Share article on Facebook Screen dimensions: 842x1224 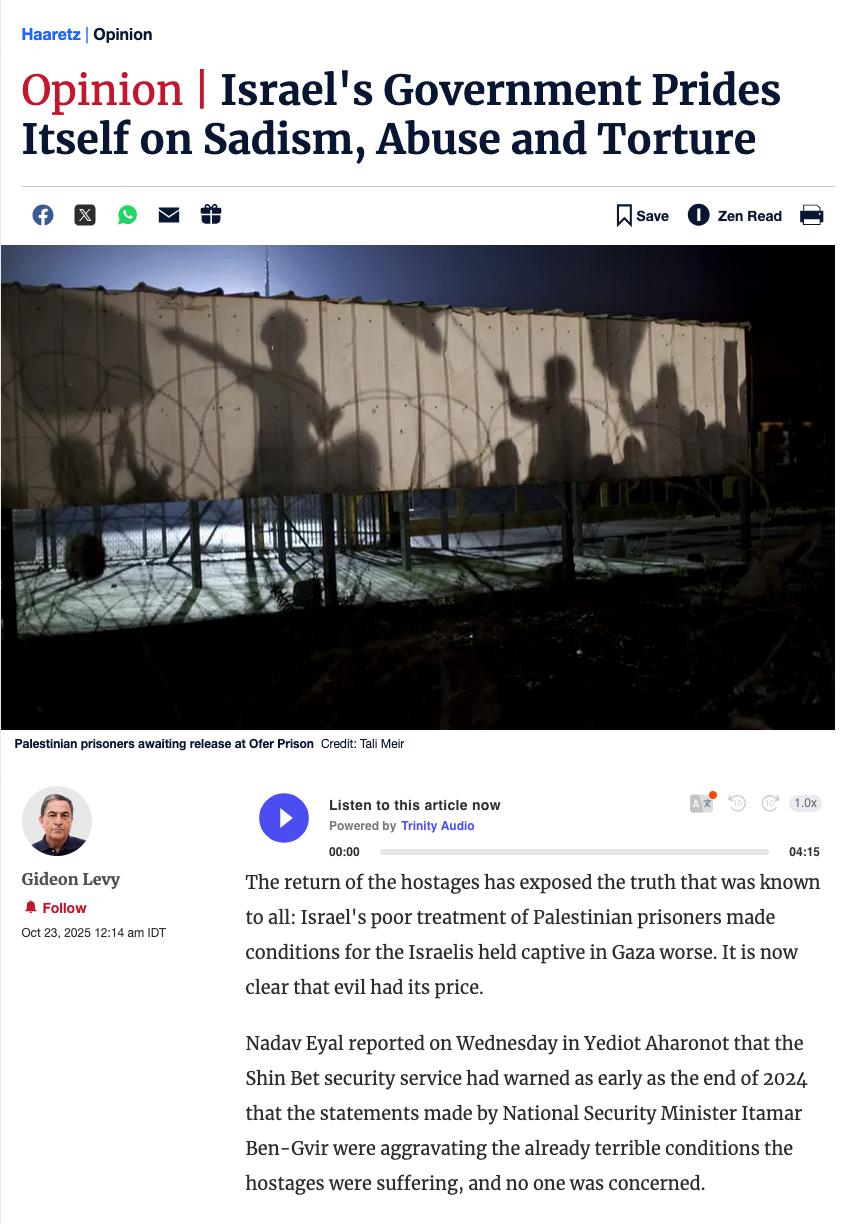point(43,215)
